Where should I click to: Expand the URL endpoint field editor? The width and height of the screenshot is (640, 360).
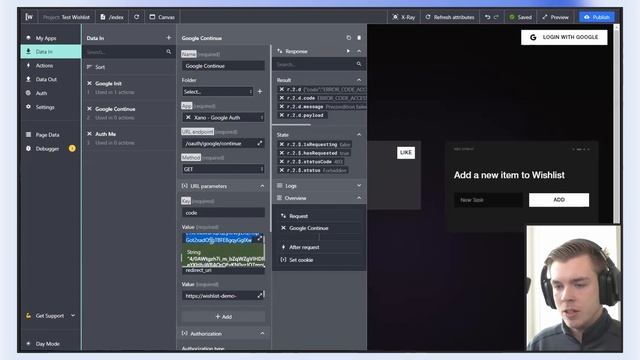pos(260,143)
